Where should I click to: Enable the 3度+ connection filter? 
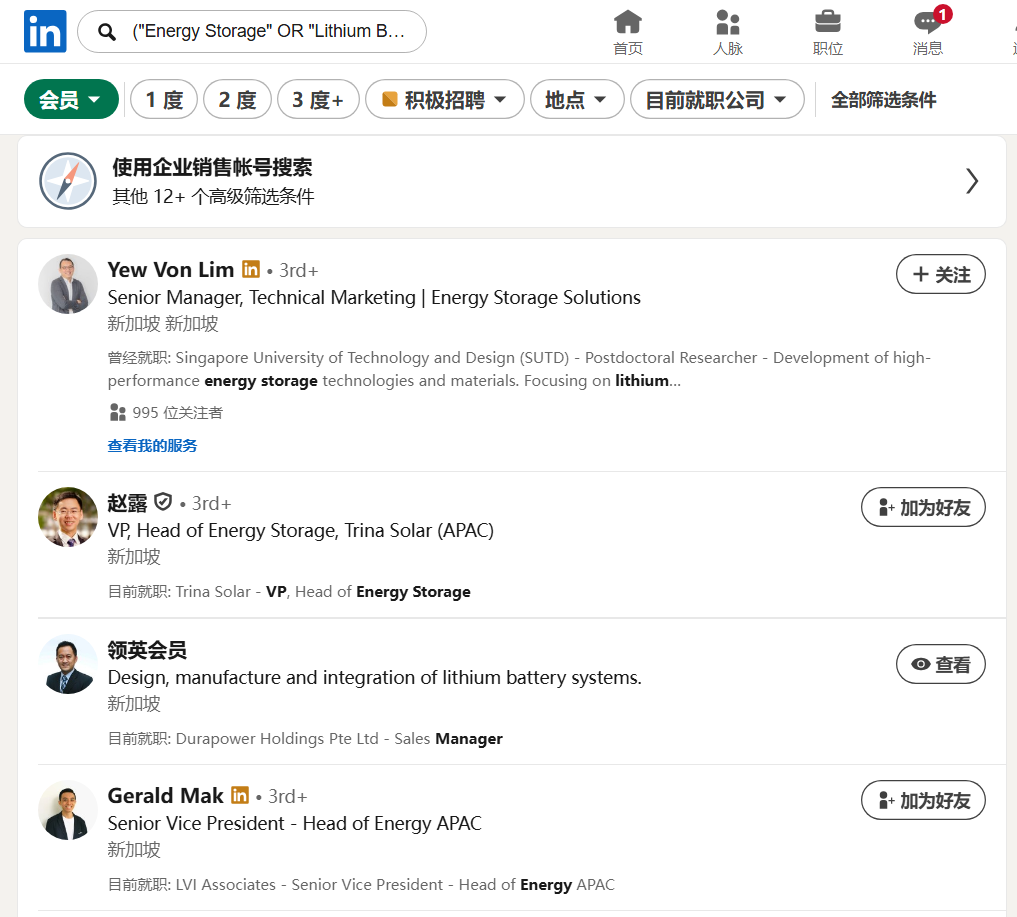(318, 99)
